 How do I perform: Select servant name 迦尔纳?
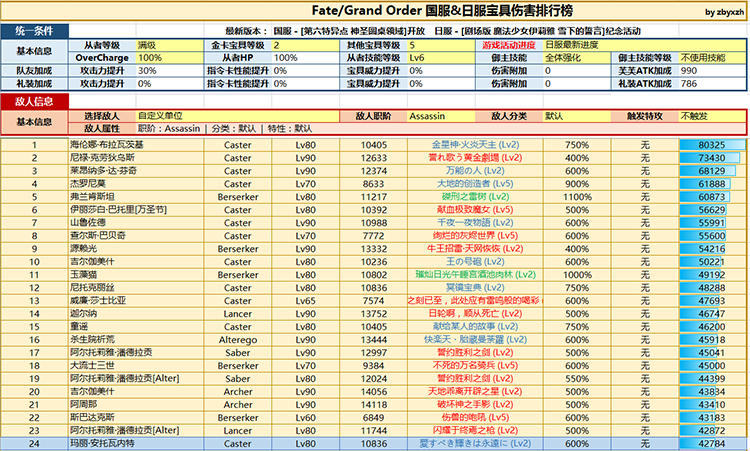click(x=84, y=314)
